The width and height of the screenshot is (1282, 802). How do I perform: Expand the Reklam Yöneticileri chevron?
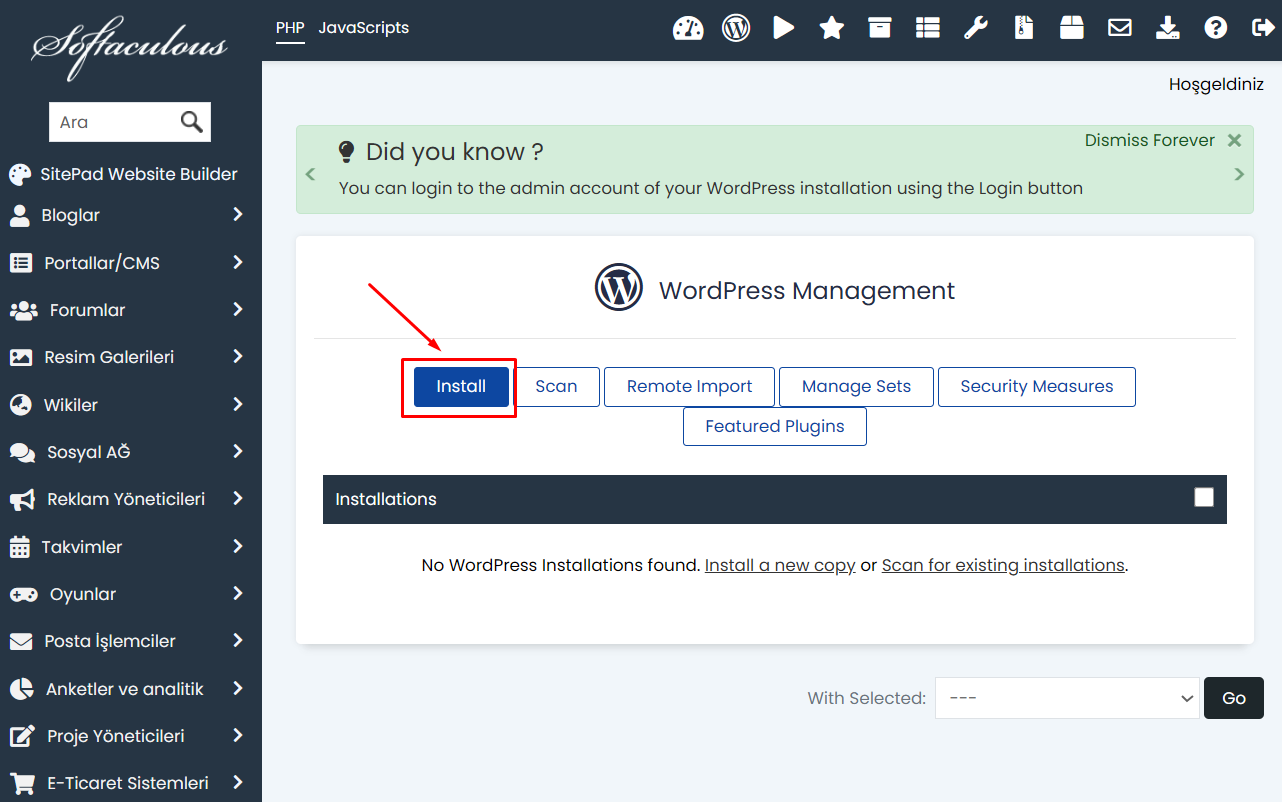click(238, 499)
